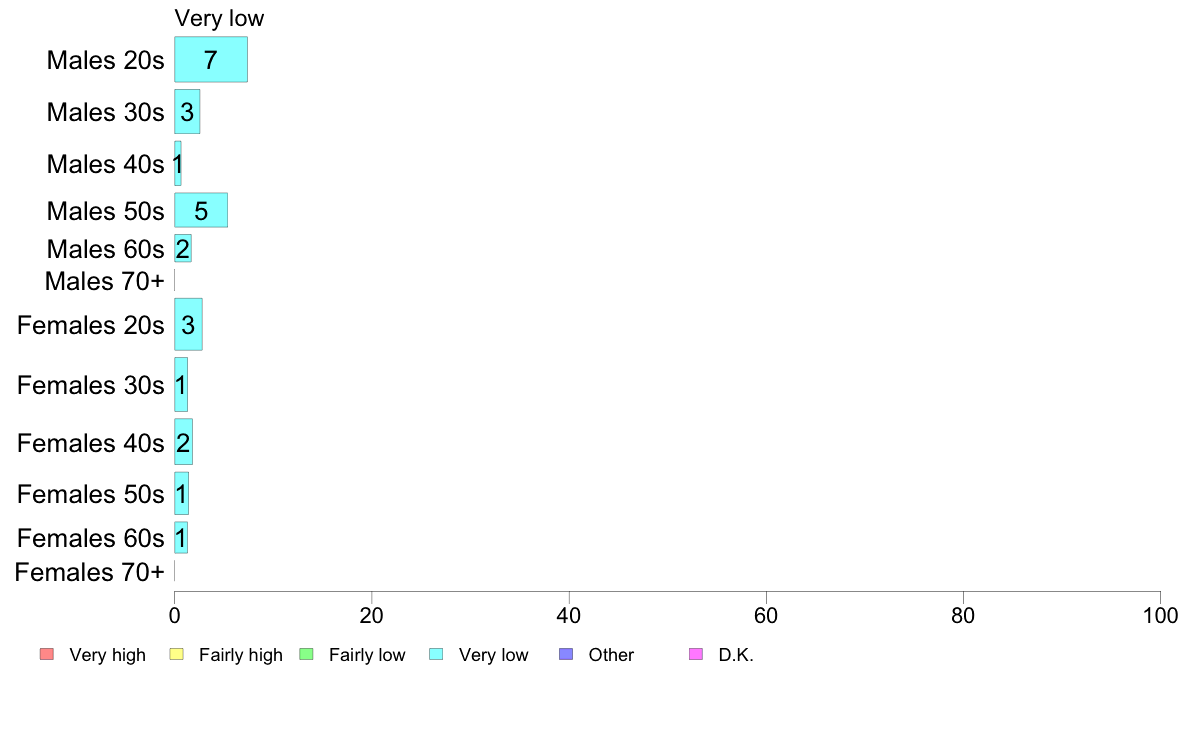Click the Fairly high yellow legend swatch
The image size is (1188, 736).
coord(177,654)
